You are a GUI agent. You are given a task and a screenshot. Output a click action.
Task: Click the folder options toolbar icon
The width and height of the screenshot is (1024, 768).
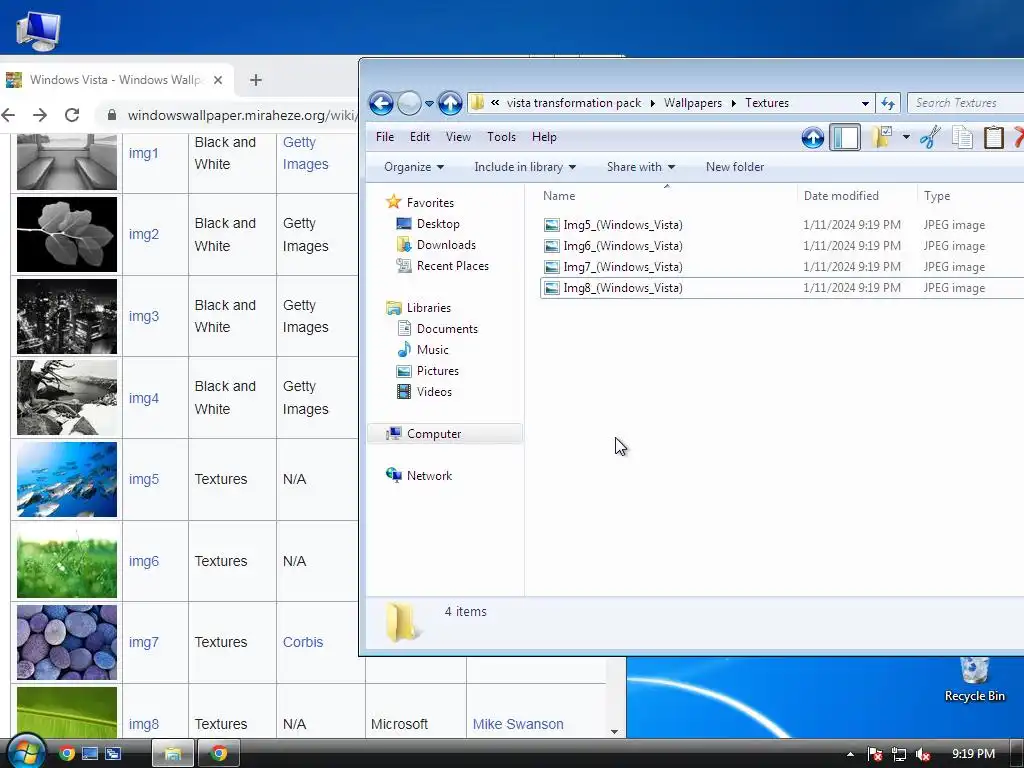882,137
